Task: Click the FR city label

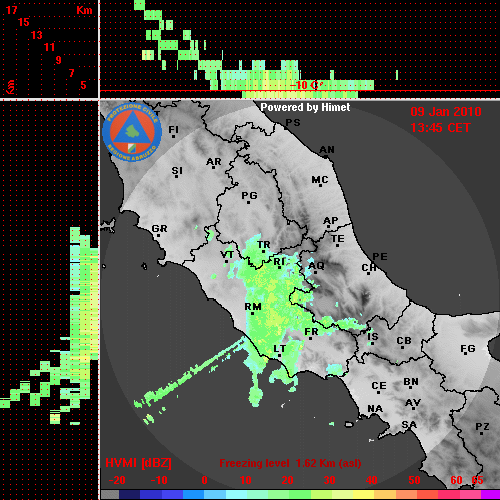Action: pos(311,333)
